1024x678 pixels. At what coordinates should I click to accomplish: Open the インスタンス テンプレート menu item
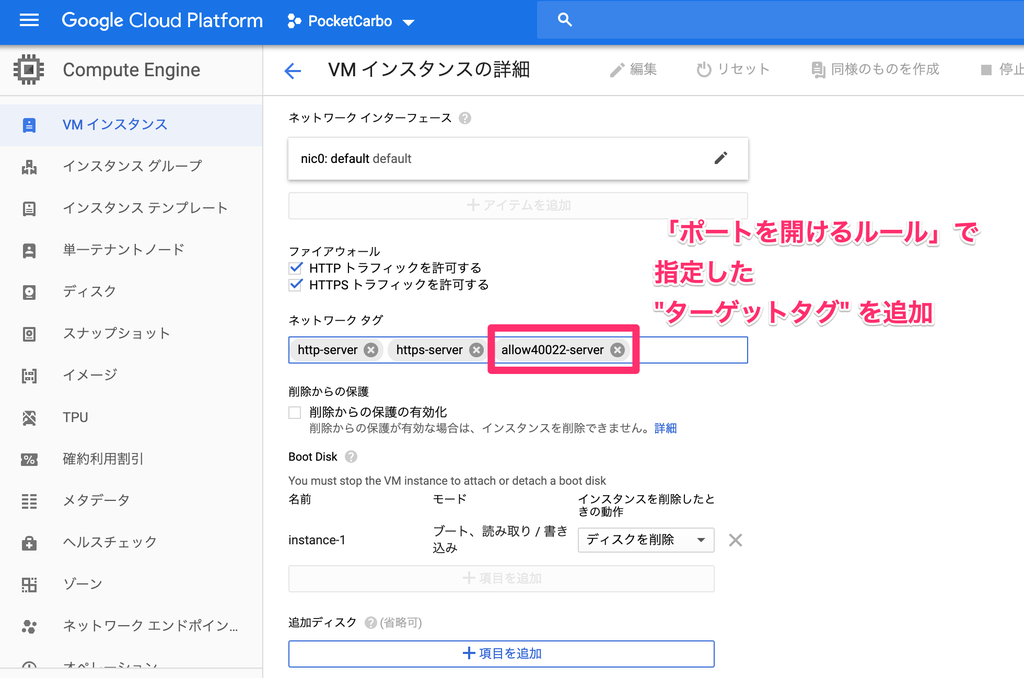point(131,208)
